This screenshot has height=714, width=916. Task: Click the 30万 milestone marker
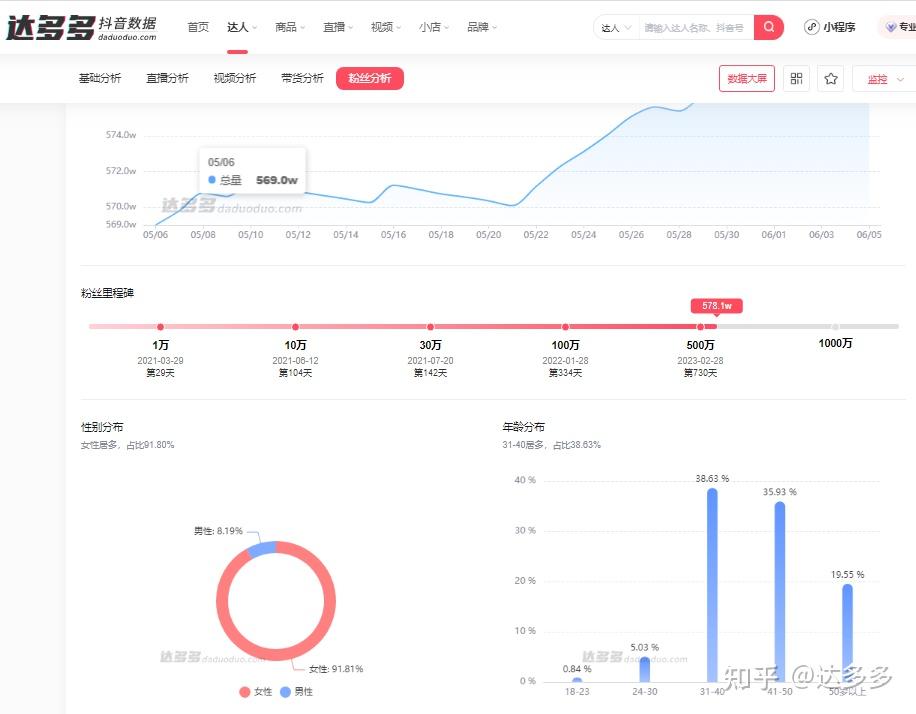tap(431, 327)
